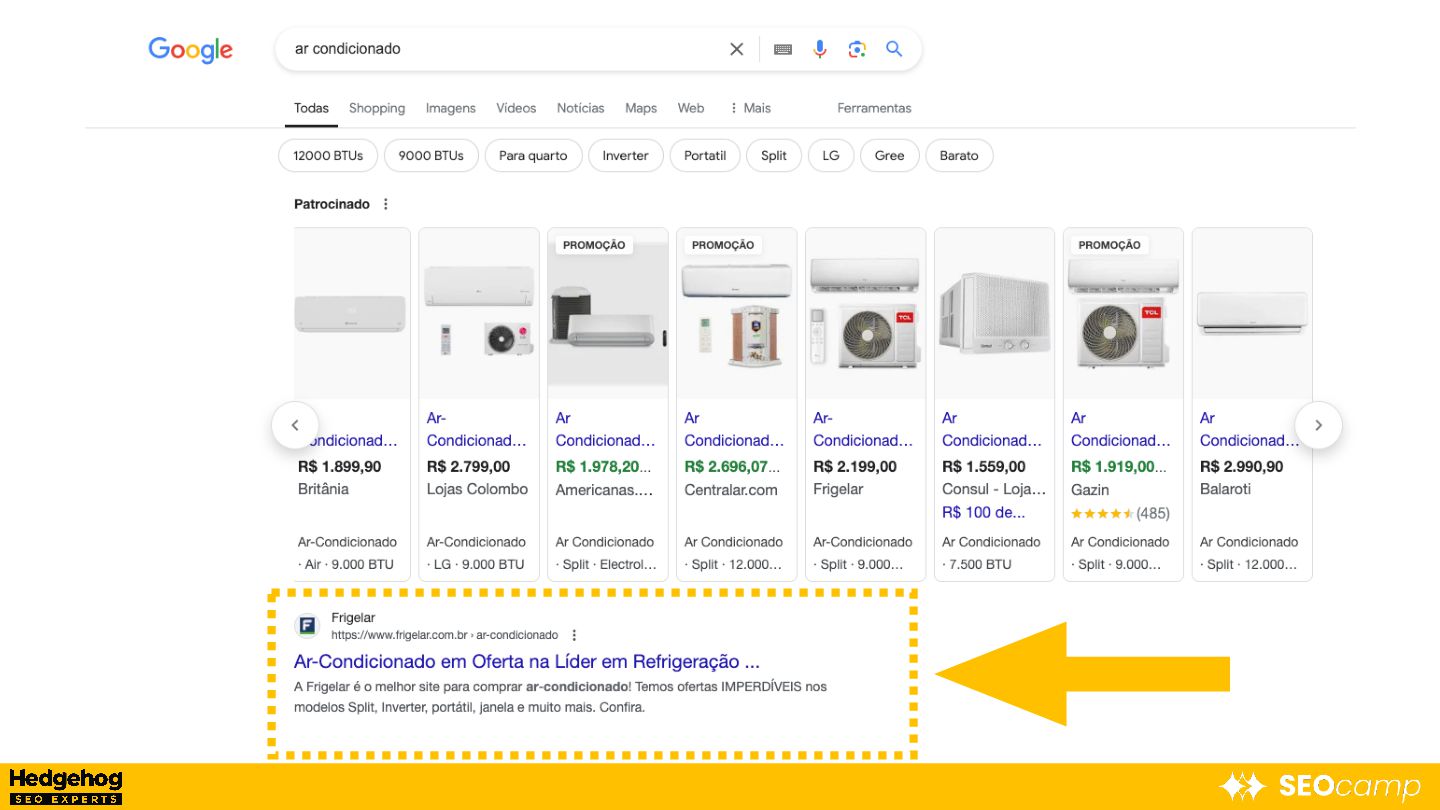
Task: Switch to the Shopping tab
Action: pyautogui.click(x=377, y=108)
